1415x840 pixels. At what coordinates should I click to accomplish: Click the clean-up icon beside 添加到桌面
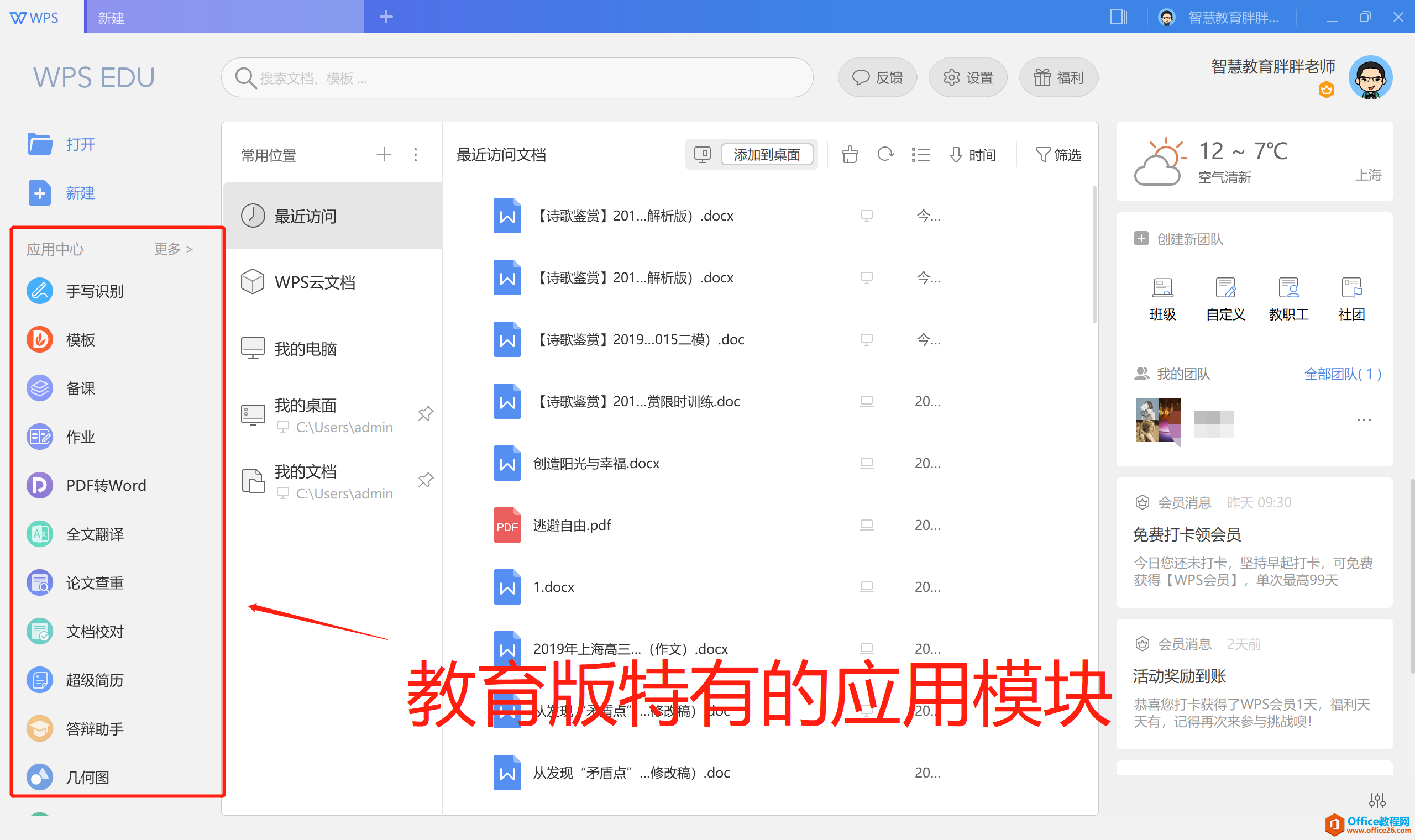850,155
